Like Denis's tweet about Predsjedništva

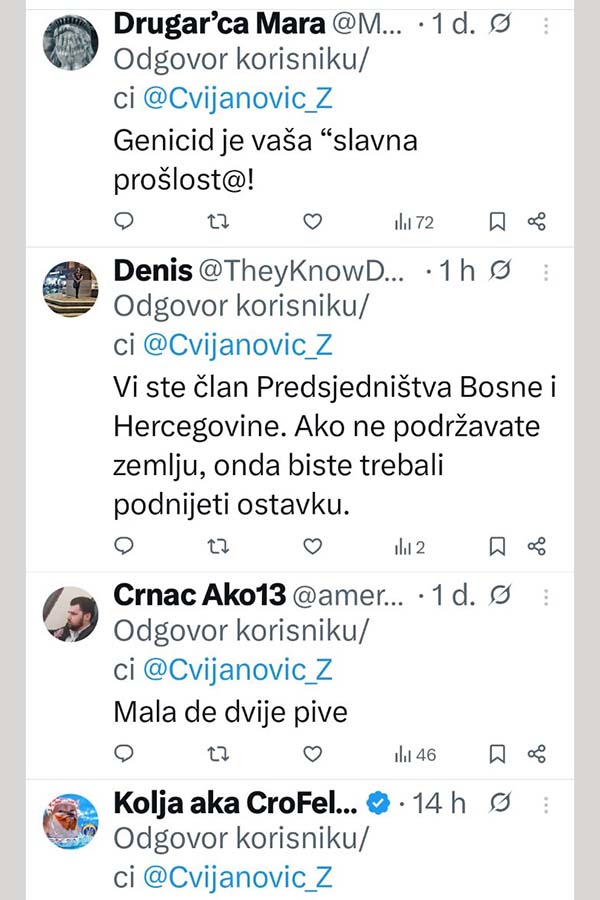click(312, 546)
